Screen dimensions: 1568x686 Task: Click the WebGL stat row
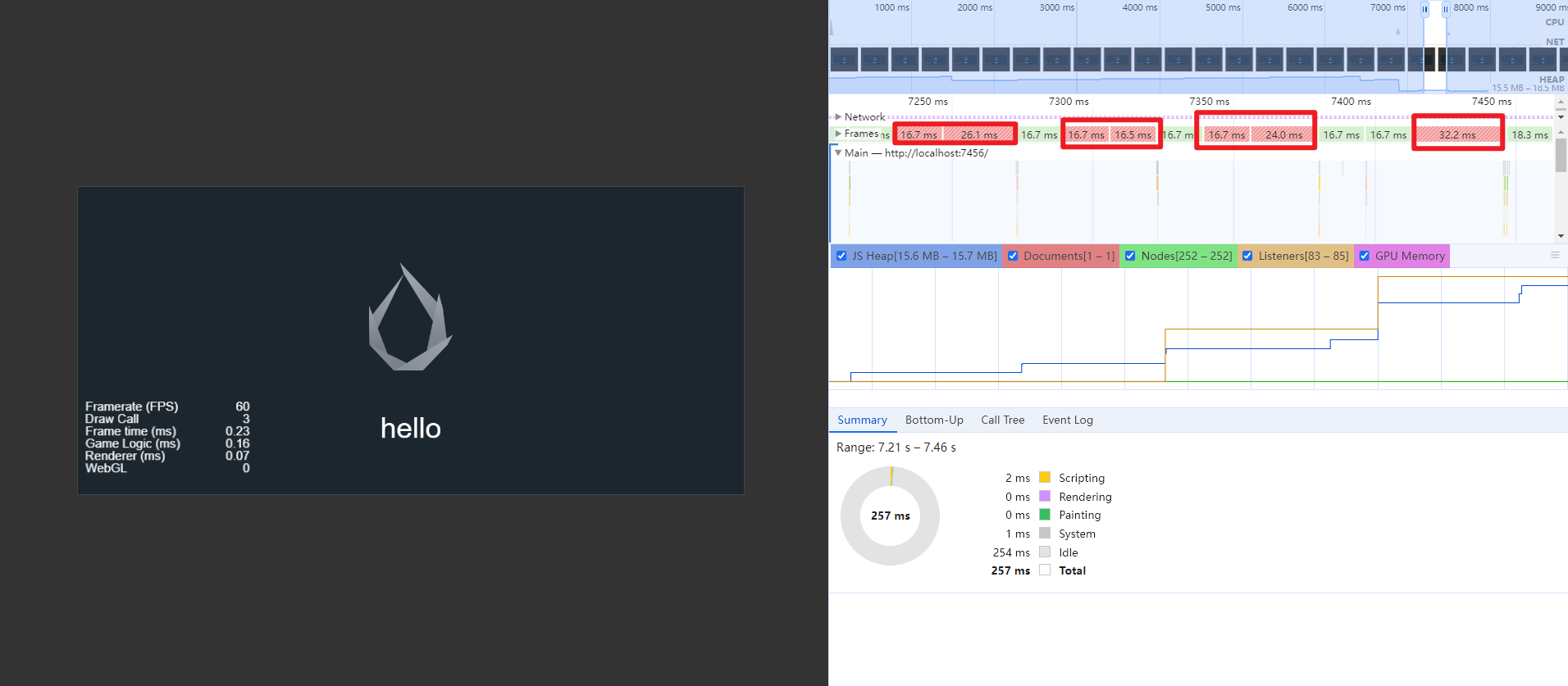(x=167, y=468)
